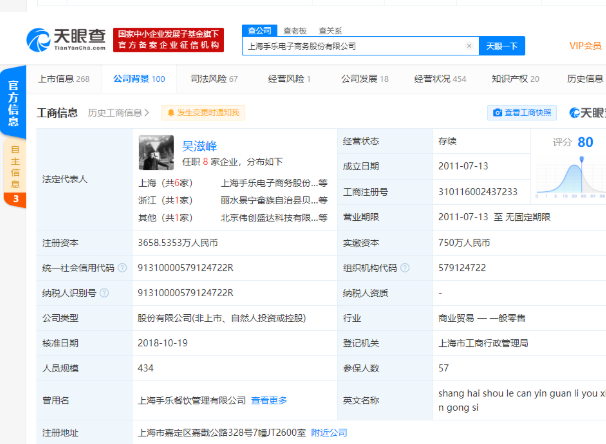
Task: Select the 查老板 search tab
Action: [295, 31]
